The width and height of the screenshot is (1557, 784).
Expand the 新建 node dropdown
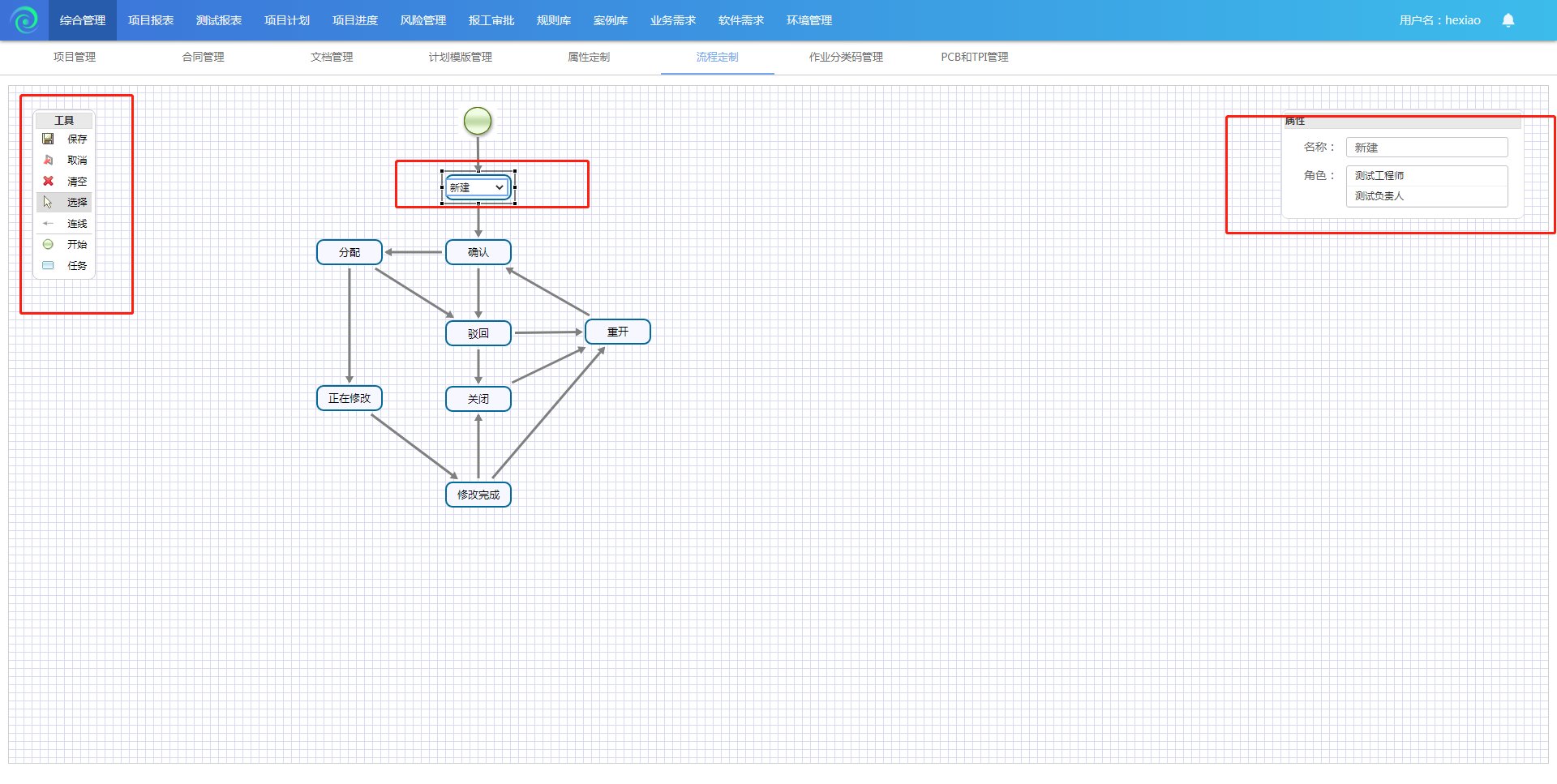[499, 187]
